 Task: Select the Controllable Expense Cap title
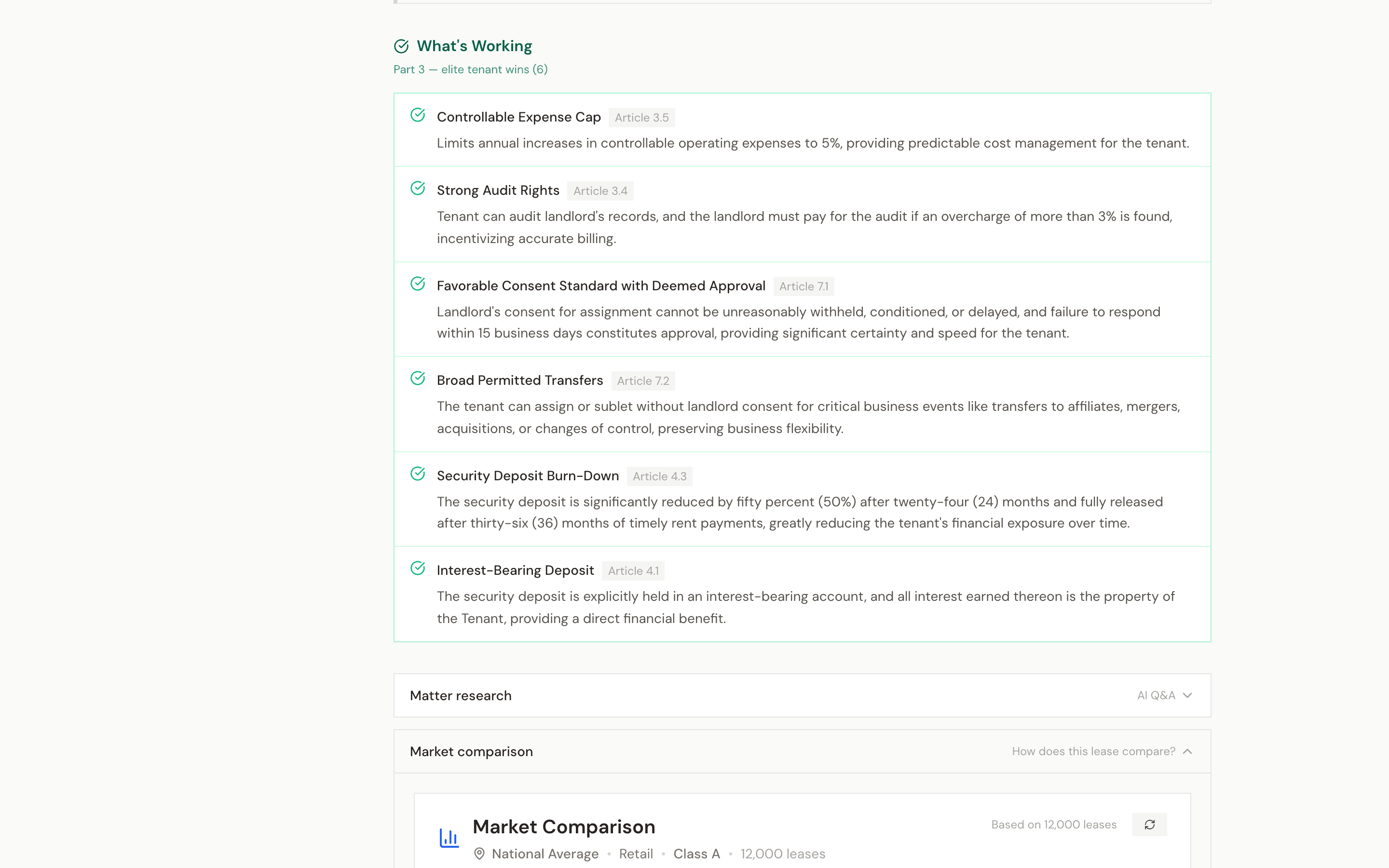coord(519,117)
